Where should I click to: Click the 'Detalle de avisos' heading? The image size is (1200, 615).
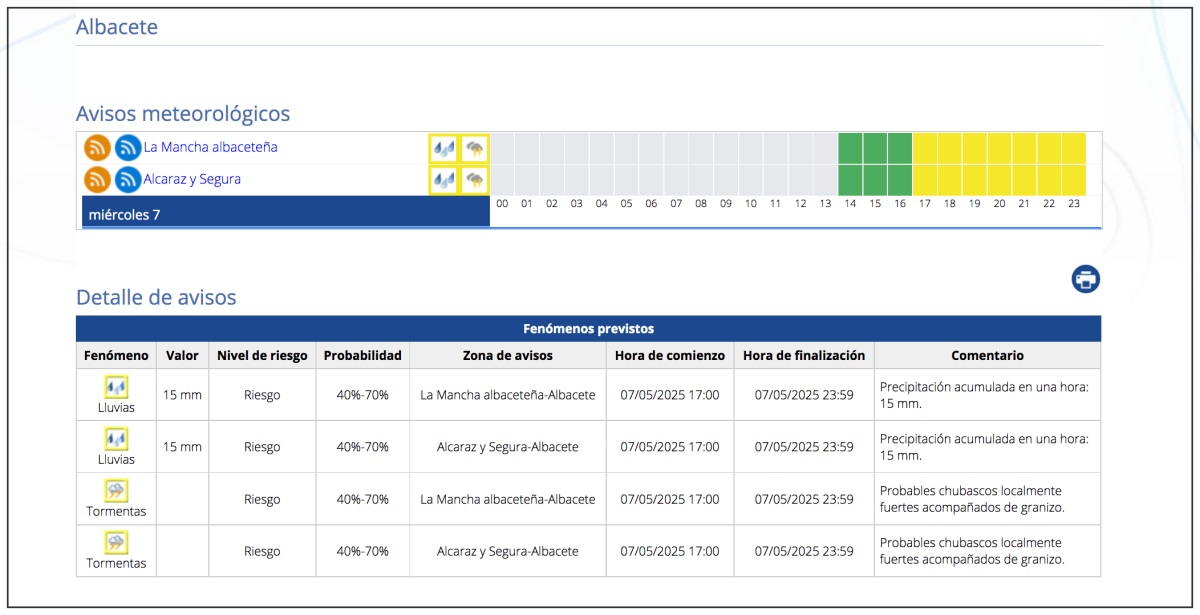point(156,297)
